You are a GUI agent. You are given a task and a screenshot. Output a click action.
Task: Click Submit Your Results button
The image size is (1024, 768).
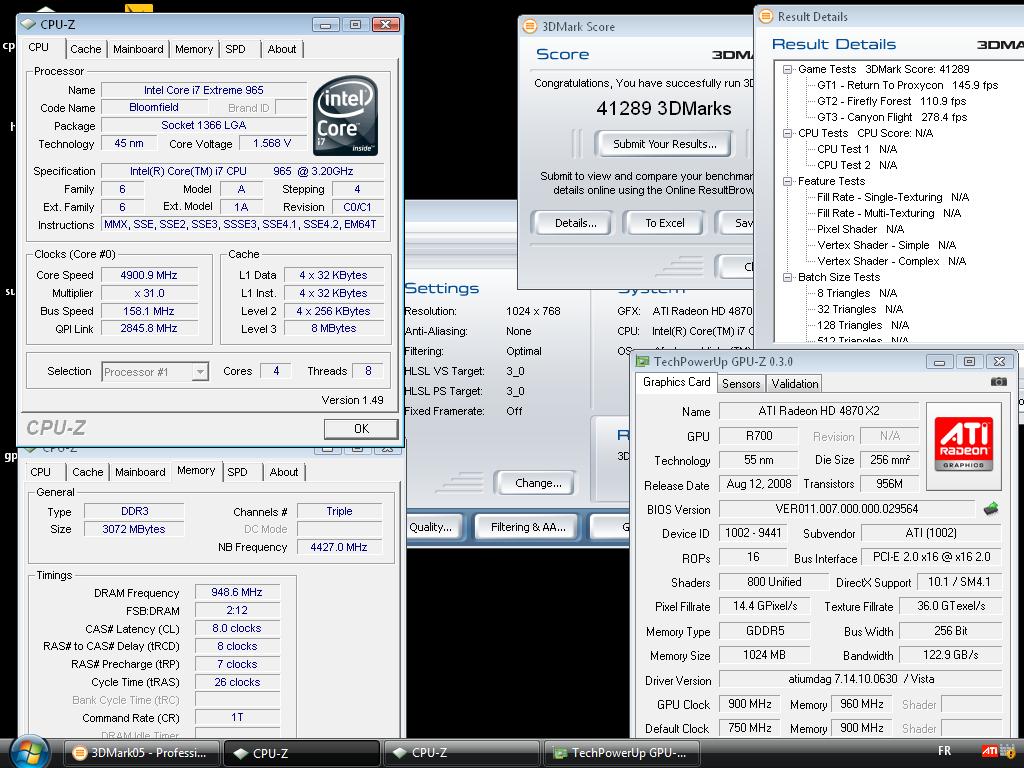pyautogui.click(x=664, y=144)
